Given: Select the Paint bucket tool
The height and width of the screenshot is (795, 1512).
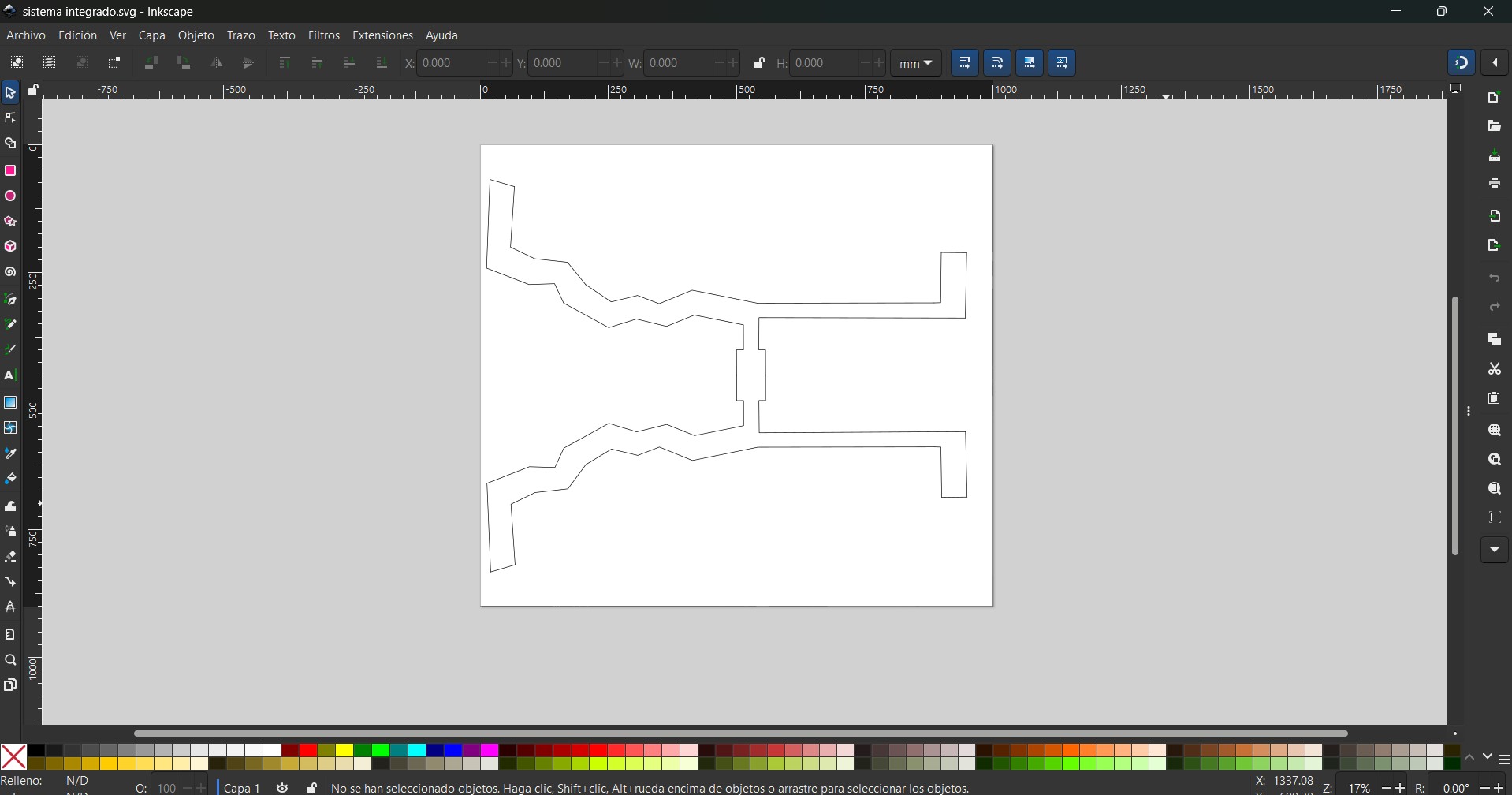Looking at the screenshot, I should [10, 479].
